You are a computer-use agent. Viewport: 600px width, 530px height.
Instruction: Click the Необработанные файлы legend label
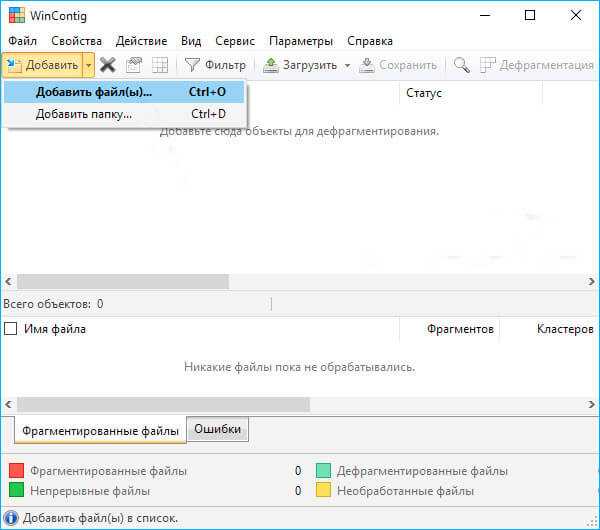pyautogui.click(x=405, y=491)
